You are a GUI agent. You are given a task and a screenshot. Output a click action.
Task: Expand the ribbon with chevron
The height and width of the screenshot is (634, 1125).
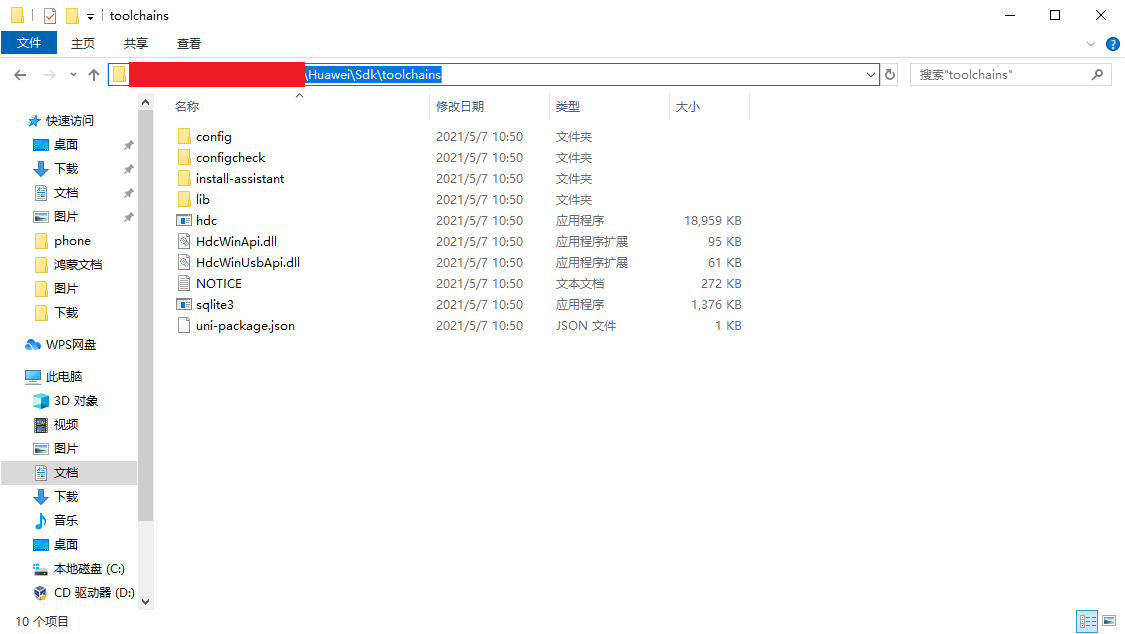click(x=1091, y=44)
